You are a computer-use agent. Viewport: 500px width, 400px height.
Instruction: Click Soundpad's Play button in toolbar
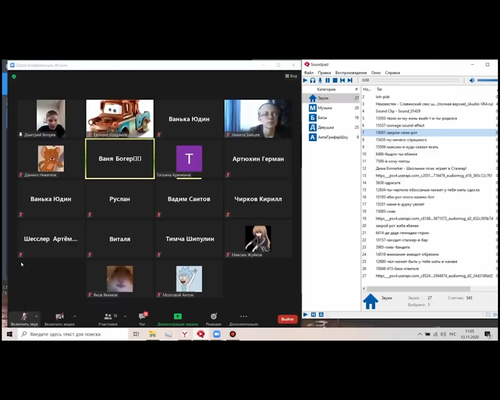pos(305,80)
